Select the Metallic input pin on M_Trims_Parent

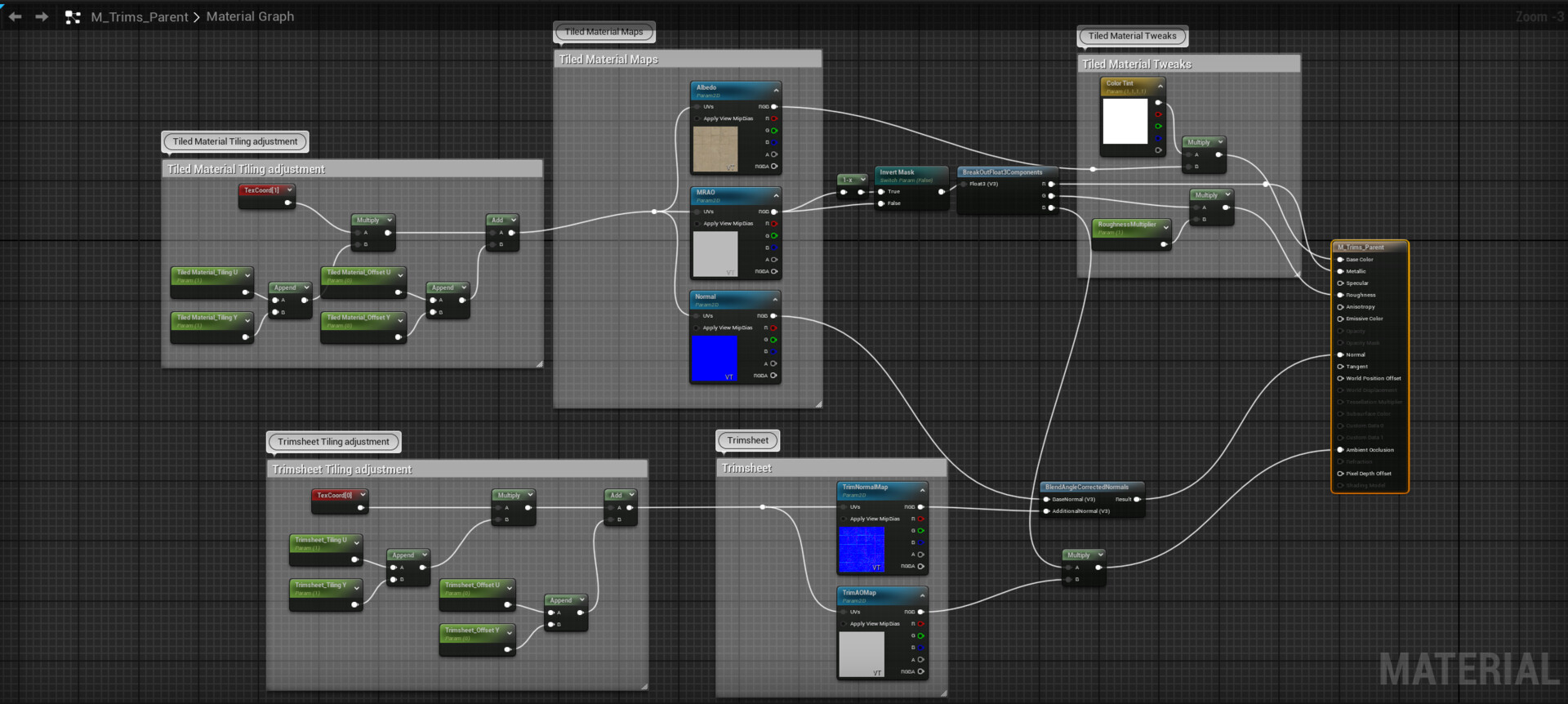click(1340, 271)
